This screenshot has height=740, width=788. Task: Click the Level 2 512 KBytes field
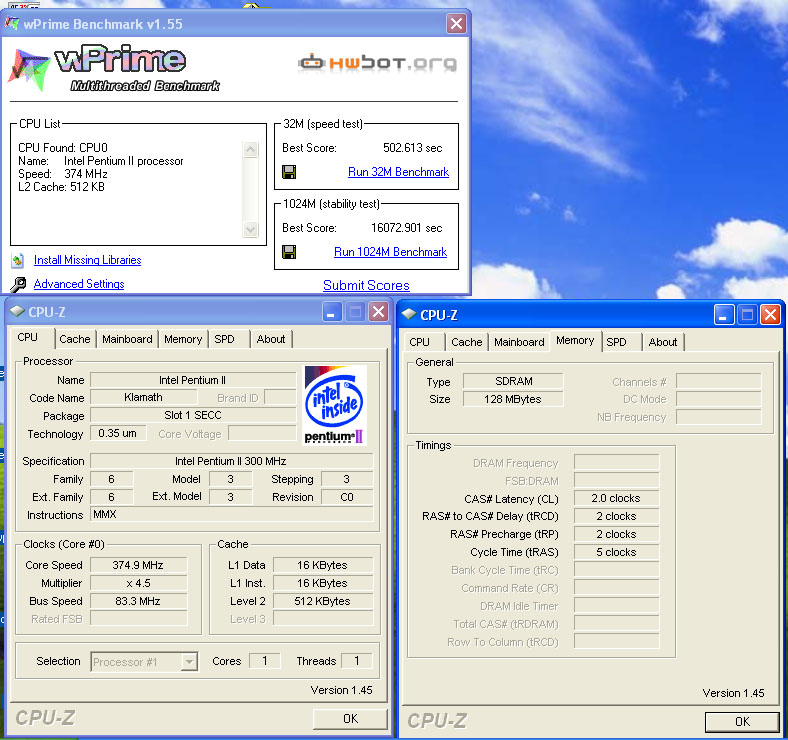[x=323, y=601]
